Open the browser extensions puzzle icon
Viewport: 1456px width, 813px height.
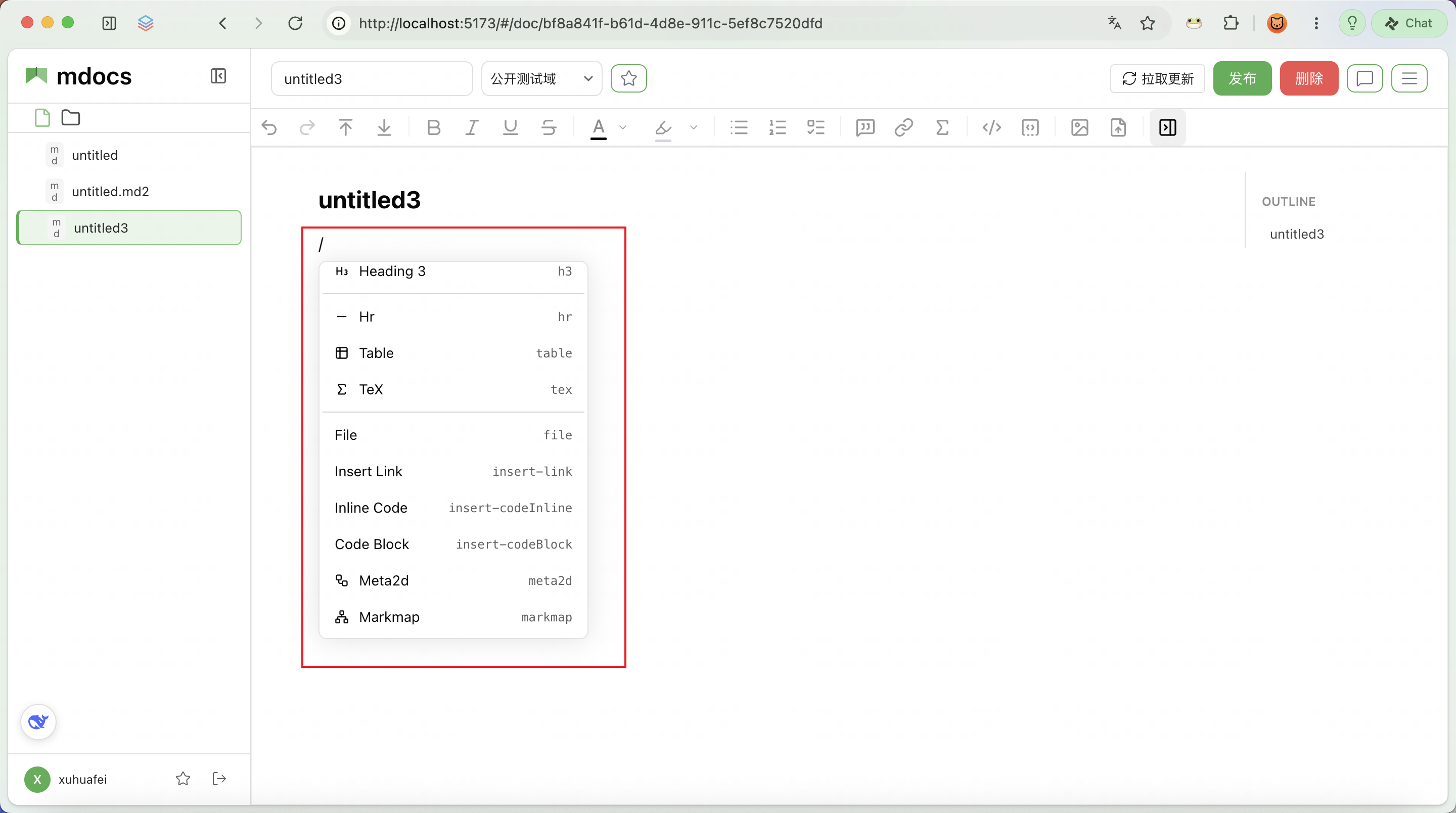1231,23
